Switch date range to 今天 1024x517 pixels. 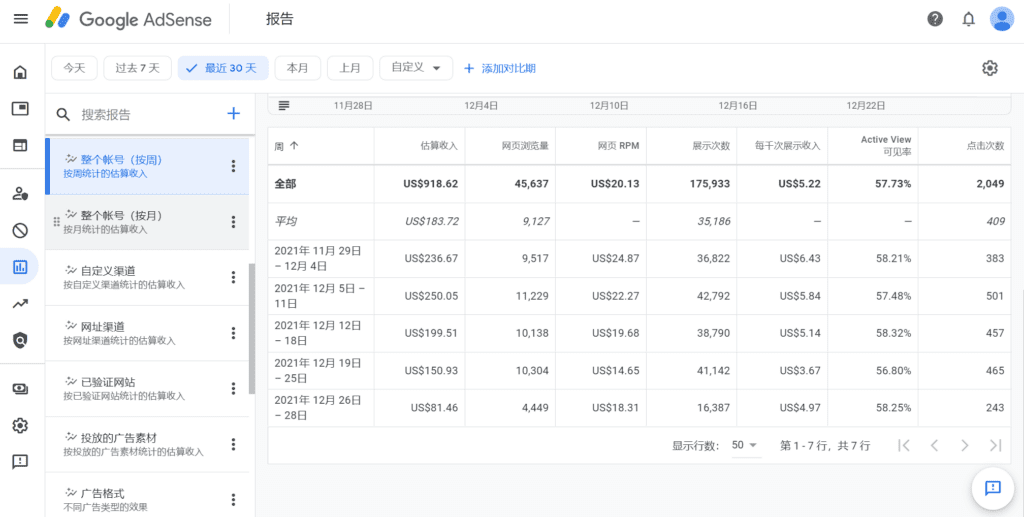[75, 68]
